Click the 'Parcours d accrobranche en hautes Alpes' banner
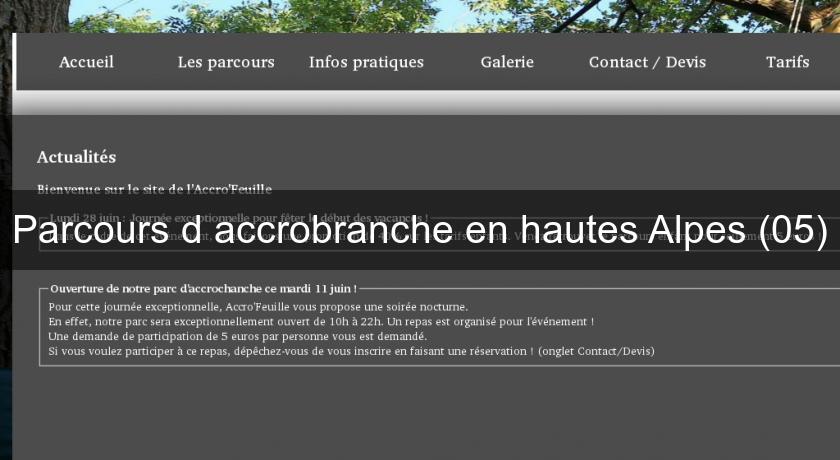 [420, 230]
